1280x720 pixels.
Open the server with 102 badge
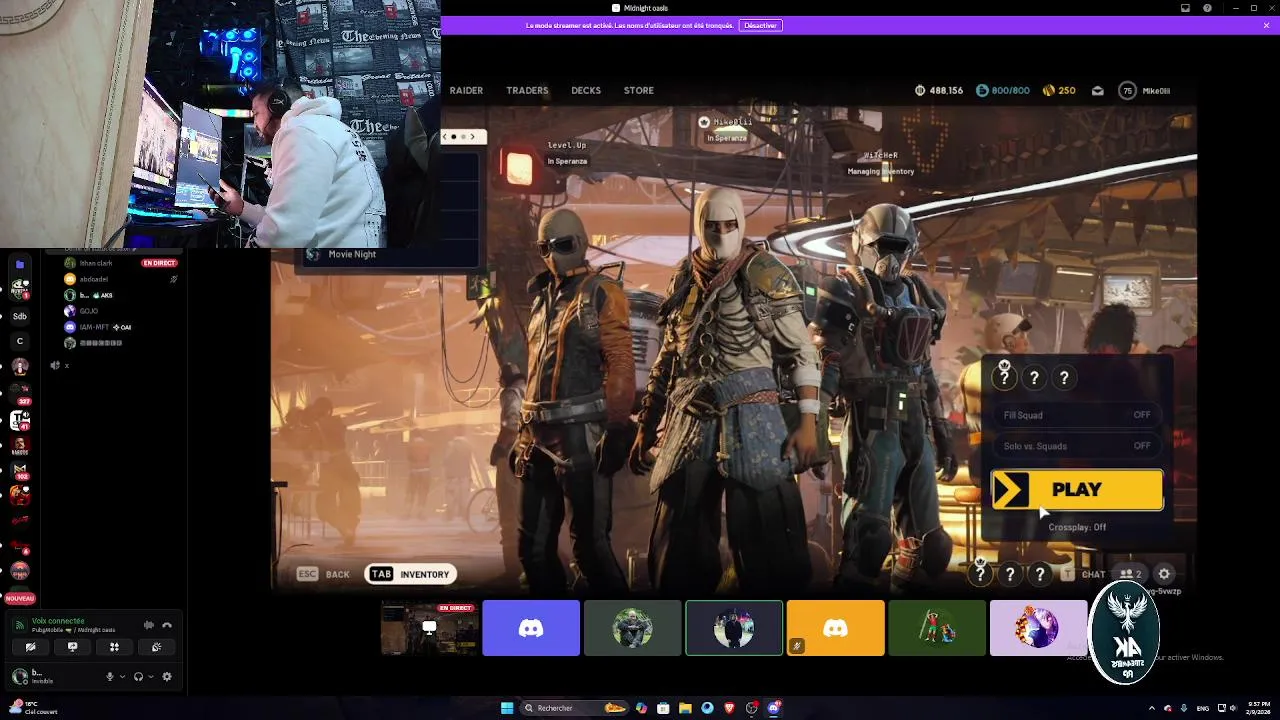coord(19,469)
